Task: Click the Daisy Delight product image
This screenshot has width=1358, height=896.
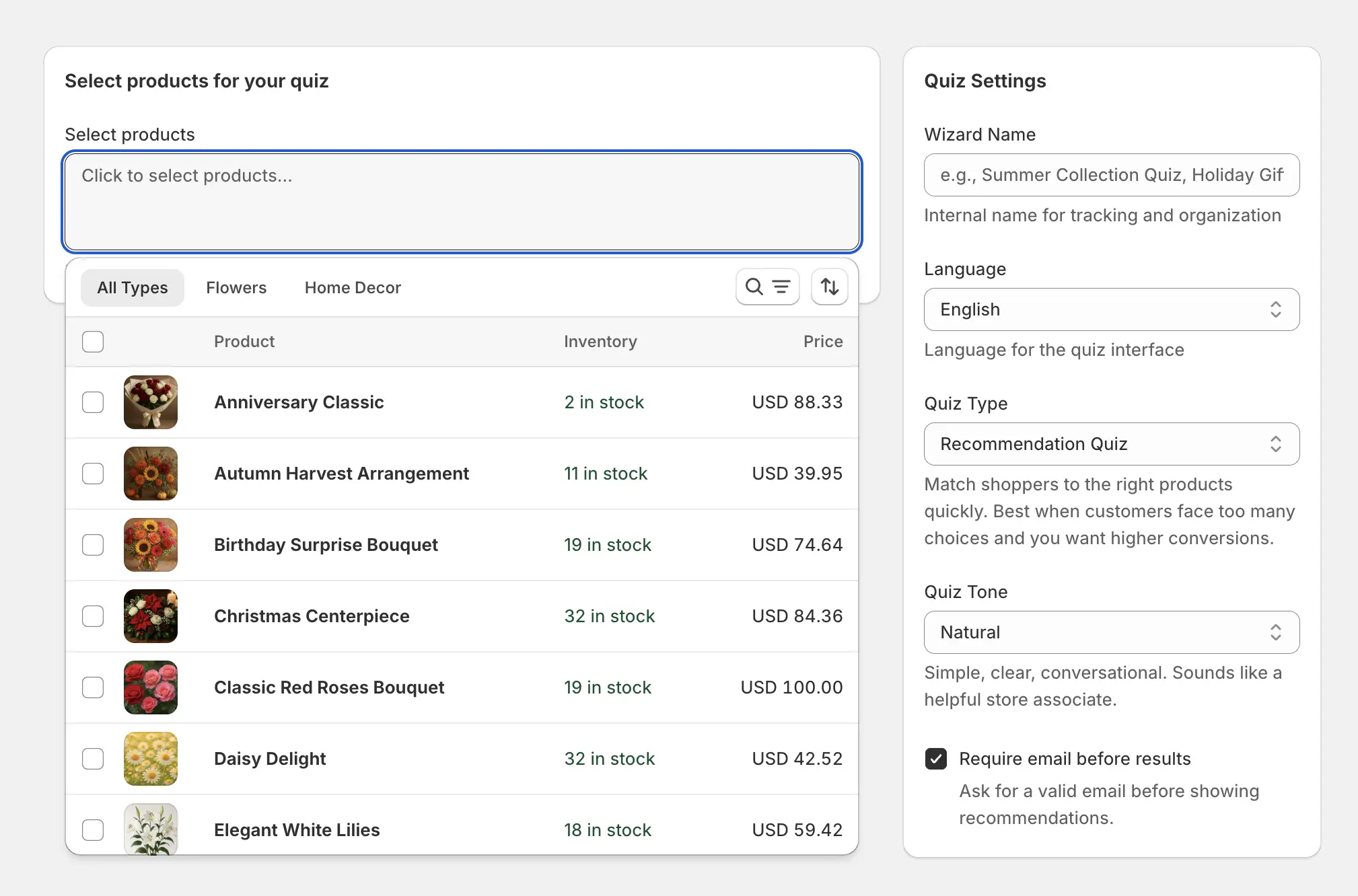Action: pos(151,759)
